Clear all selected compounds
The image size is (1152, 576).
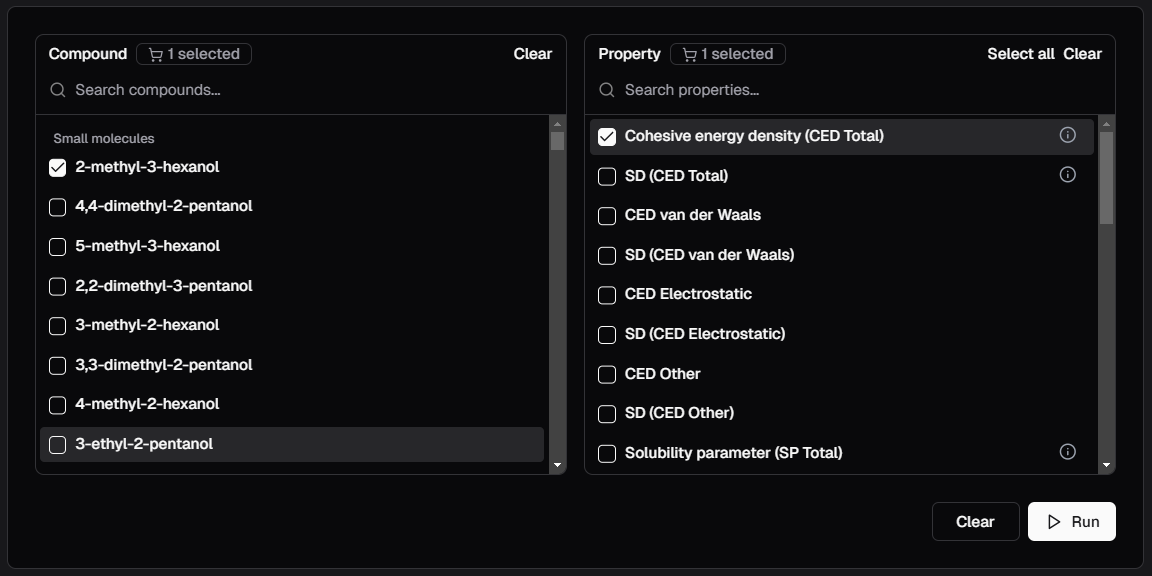click(532, 54)
